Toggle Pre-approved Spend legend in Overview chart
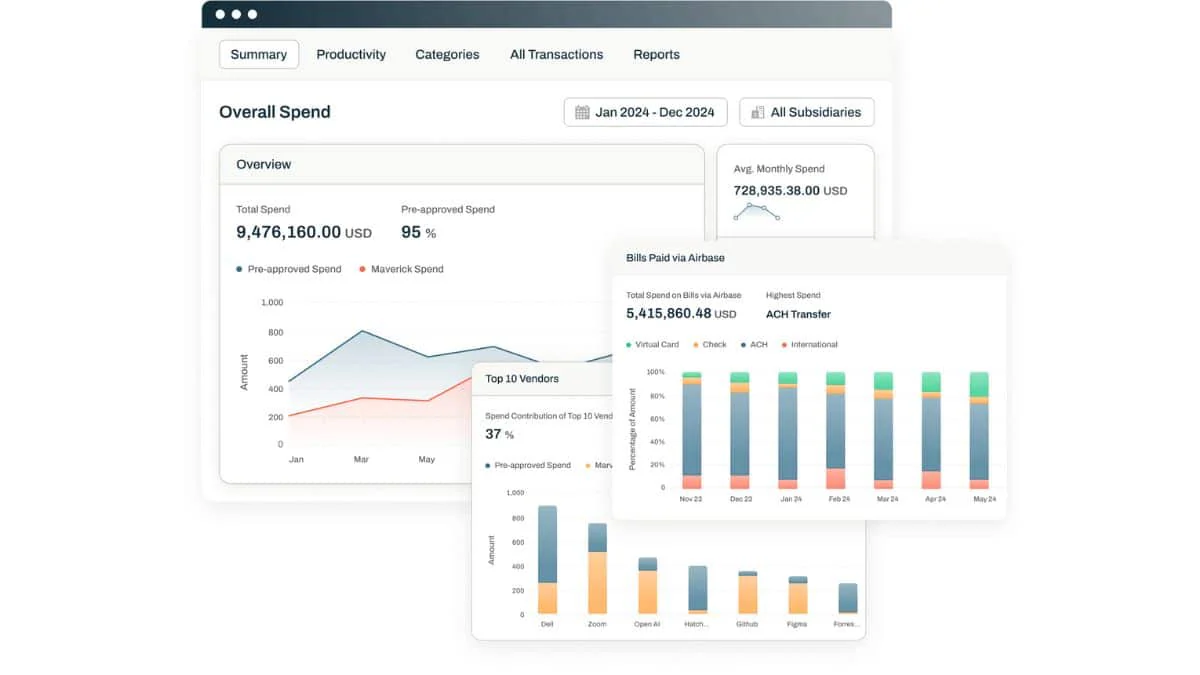Screen dimensions: 1200x675 [x=289, y=269]
